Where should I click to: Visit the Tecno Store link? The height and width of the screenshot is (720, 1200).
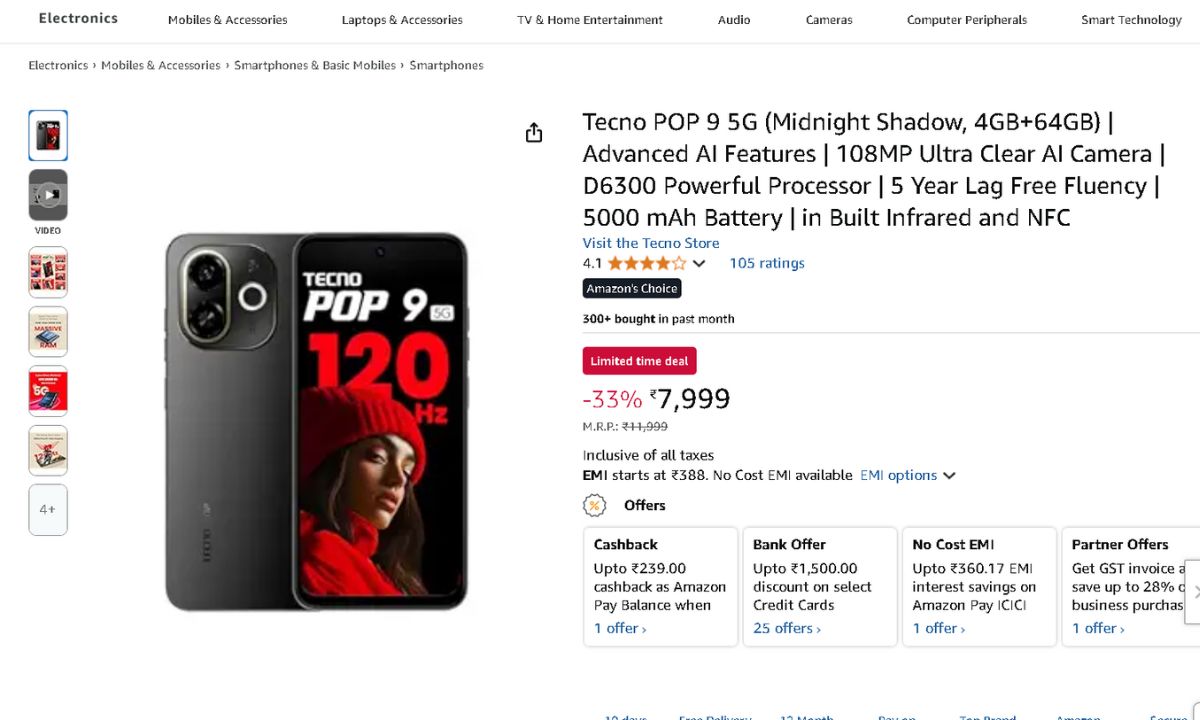tap(651, 243)
